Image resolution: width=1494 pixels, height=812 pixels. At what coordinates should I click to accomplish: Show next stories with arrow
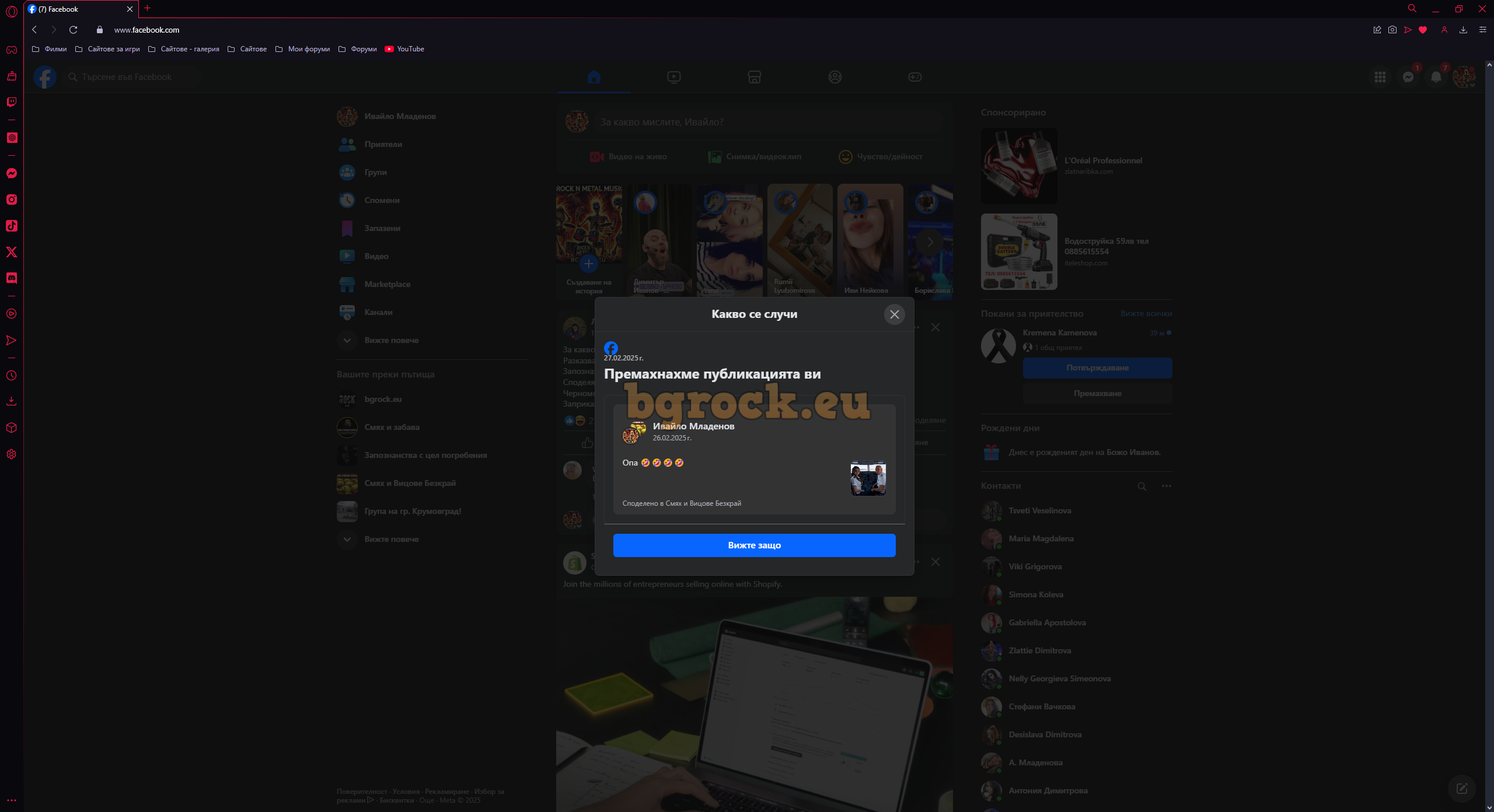click(x=930, y=242)
